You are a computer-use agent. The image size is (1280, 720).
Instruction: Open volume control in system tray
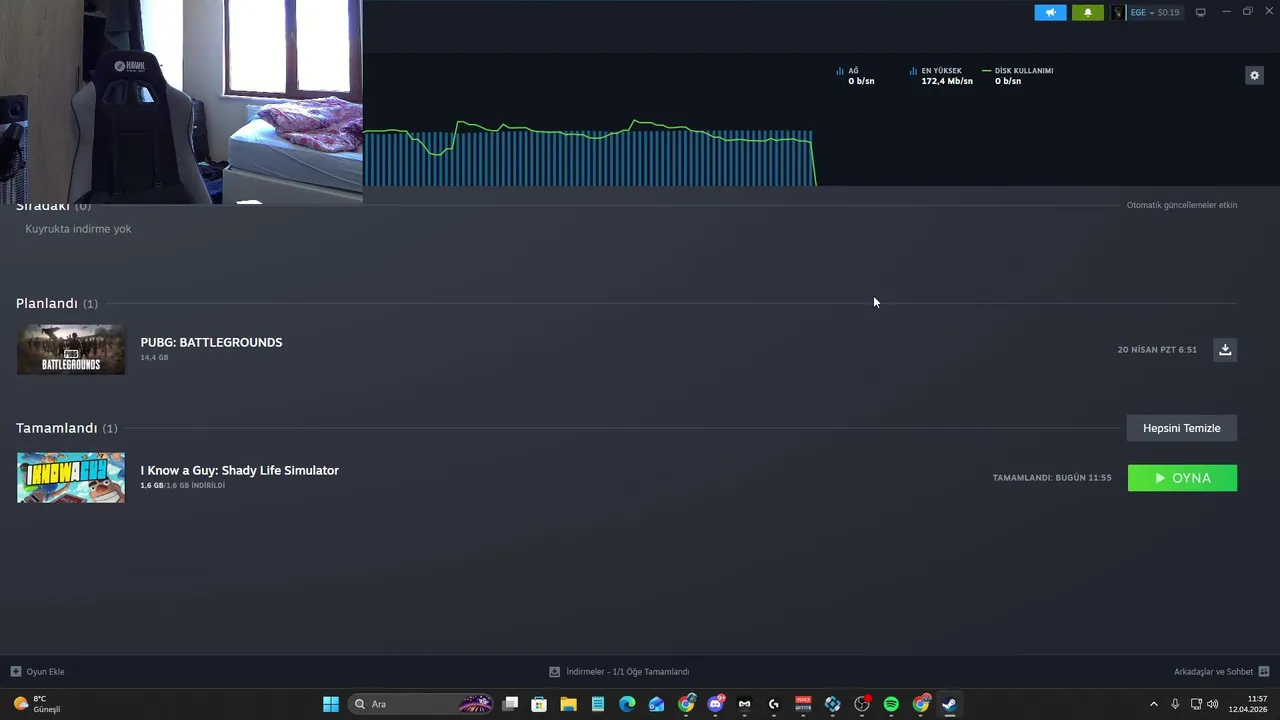click(1213, 704)
